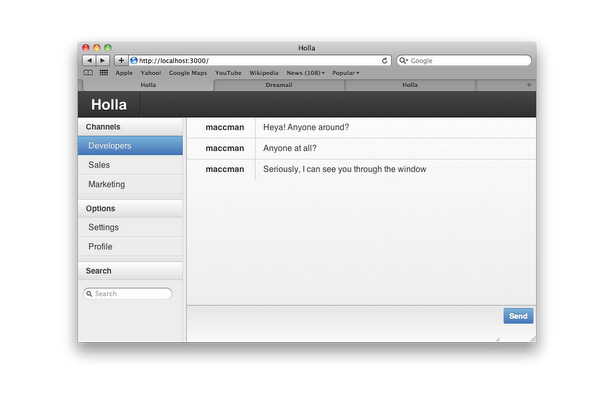Add bookmark with the plus button
The width and height of the screenshot is (615, 400).
coord(121,60)
